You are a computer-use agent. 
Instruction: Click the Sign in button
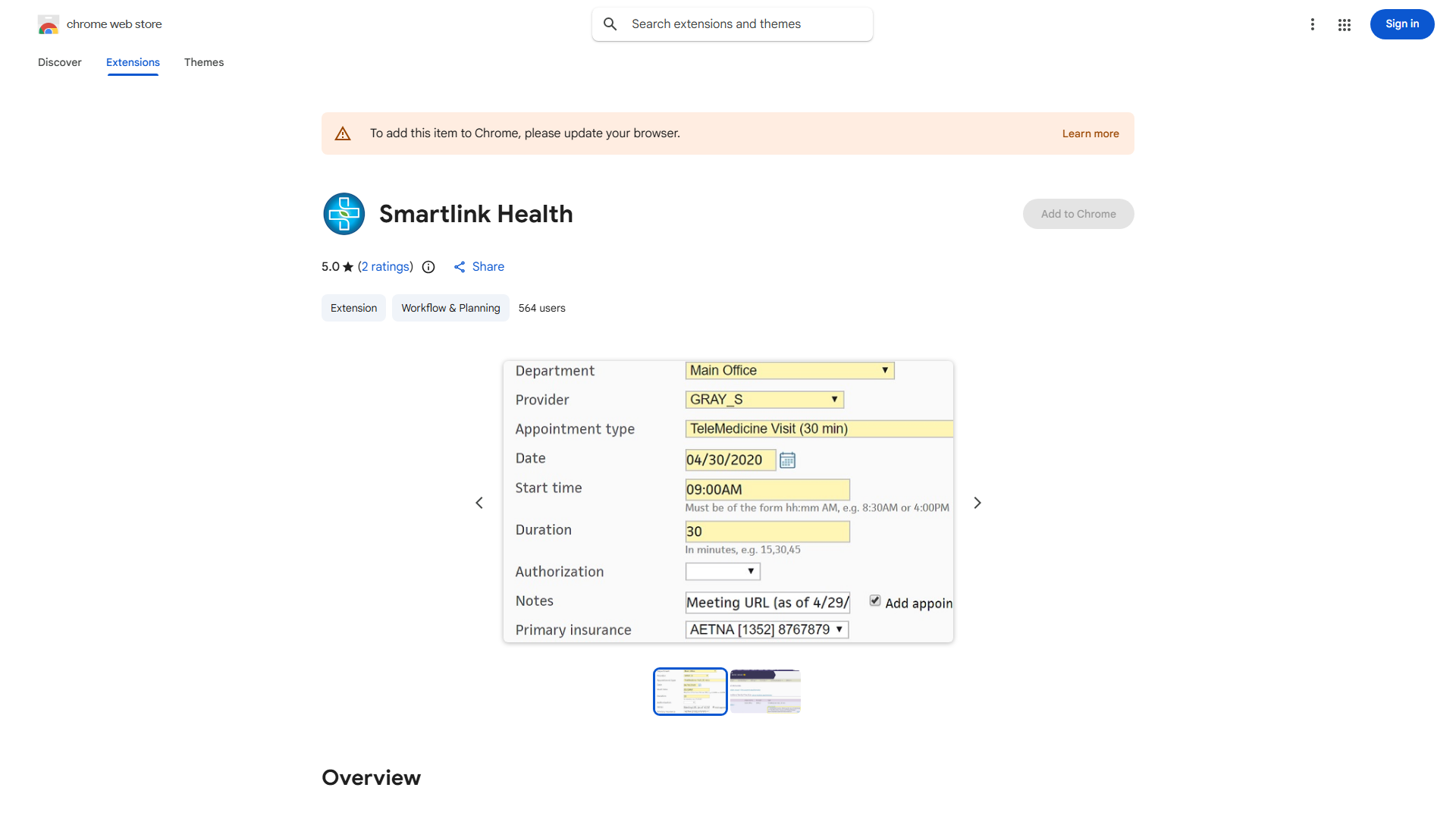point(1401,24)
